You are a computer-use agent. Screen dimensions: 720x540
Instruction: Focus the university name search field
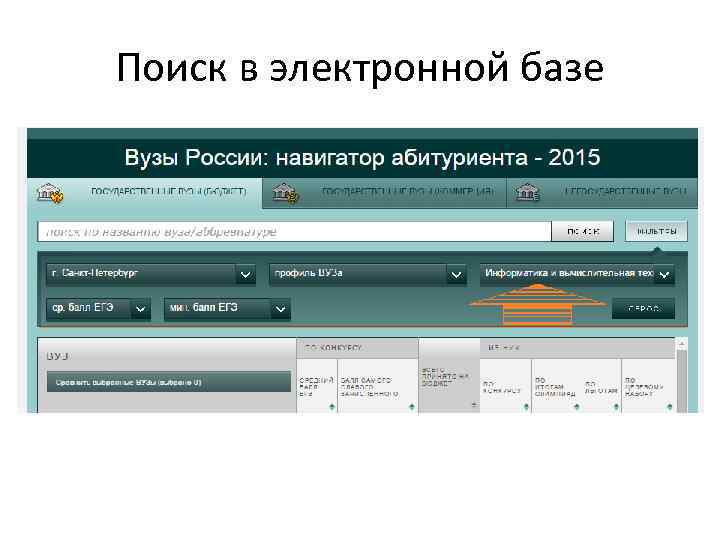click(x=294, y=231)
